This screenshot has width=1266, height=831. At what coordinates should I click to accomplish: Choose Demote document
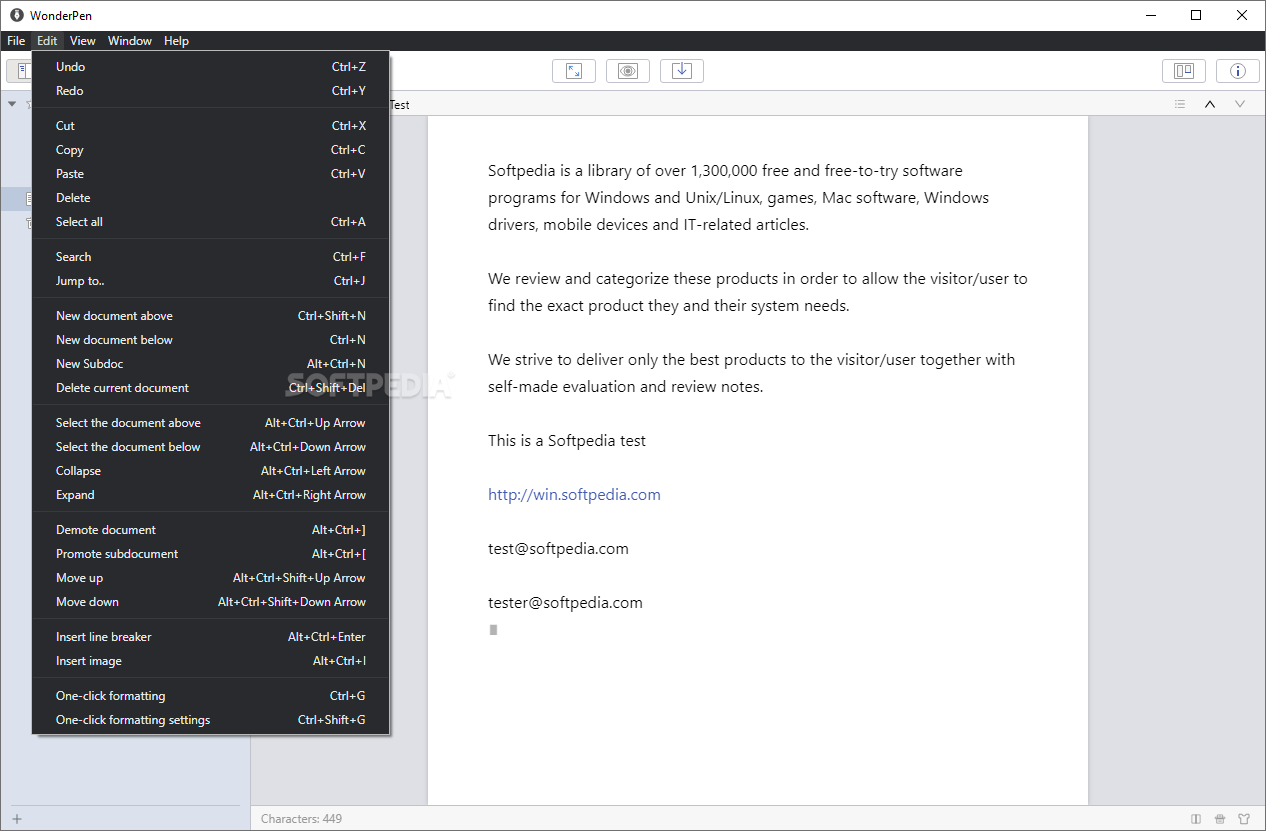click(x=211, y=530)
